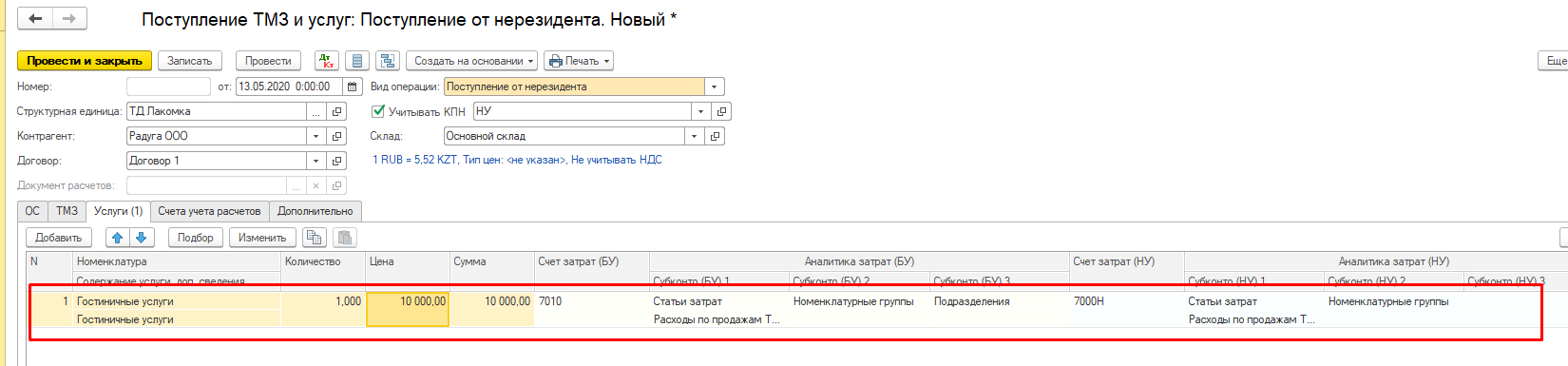Open the Создать на основании menu
The width and height of the screenshot is (1568, 366).
pyautogui.click(x=472, y=61)
